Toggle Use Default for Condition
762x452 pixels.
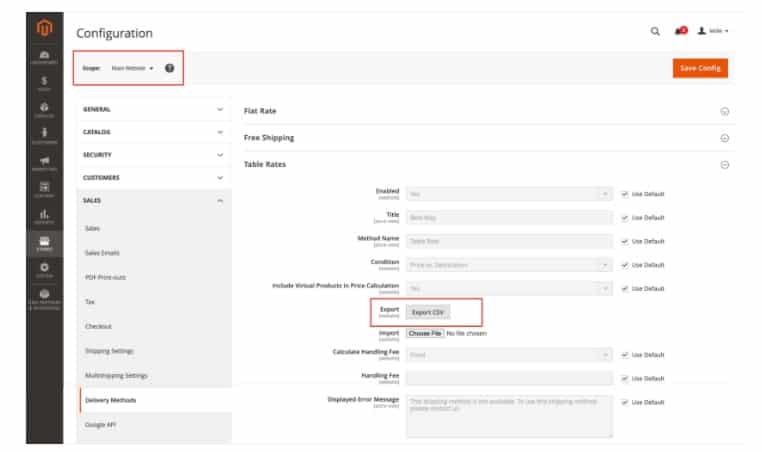[x=625, y=265]
